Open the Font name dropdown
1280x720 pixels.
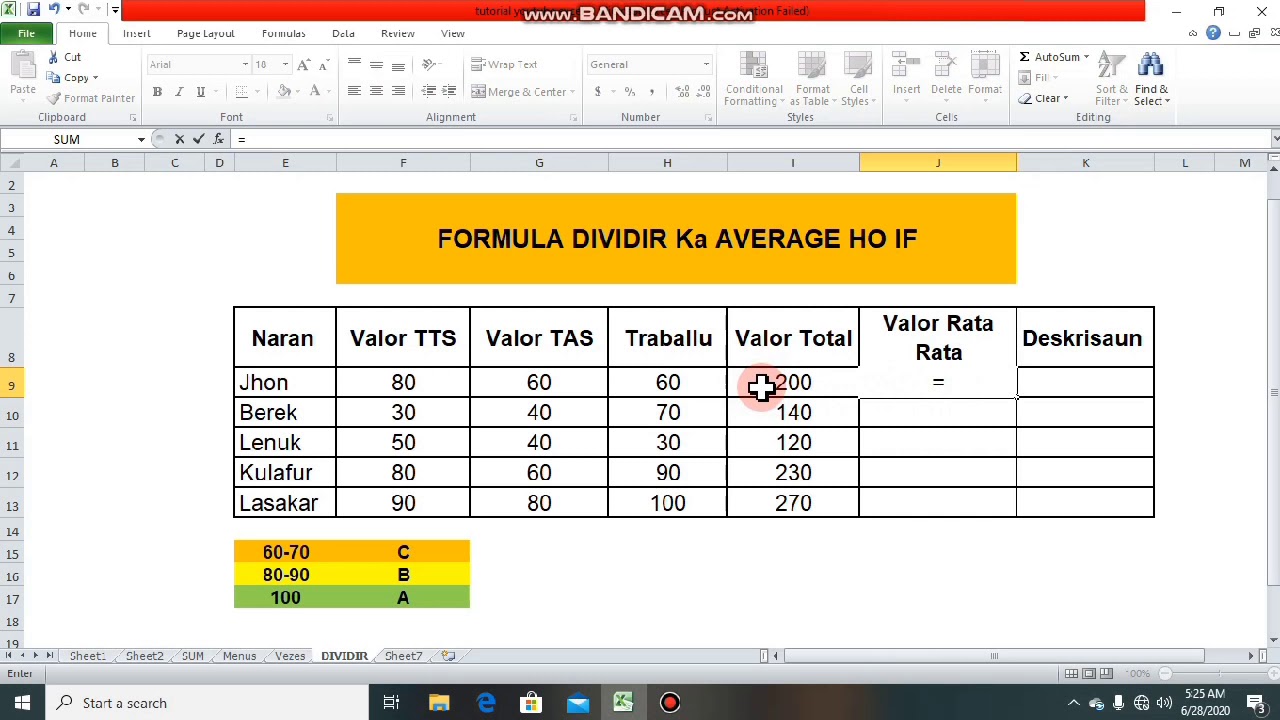point(244,65)
